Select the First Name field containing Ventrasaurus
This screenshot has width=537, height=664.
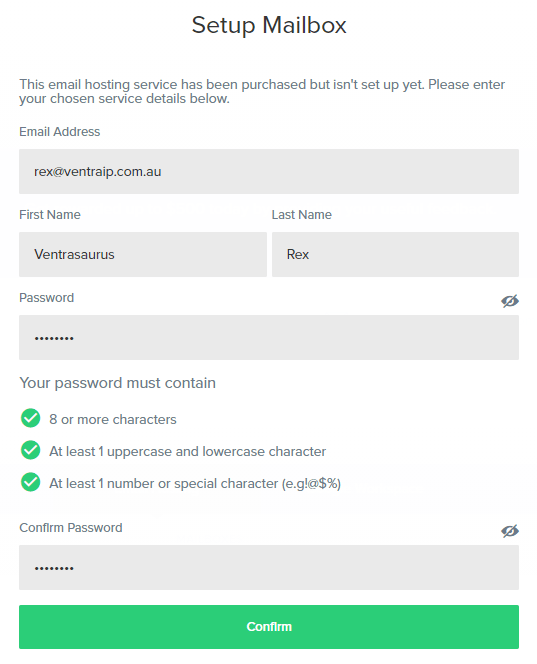(x=143, y=255)
